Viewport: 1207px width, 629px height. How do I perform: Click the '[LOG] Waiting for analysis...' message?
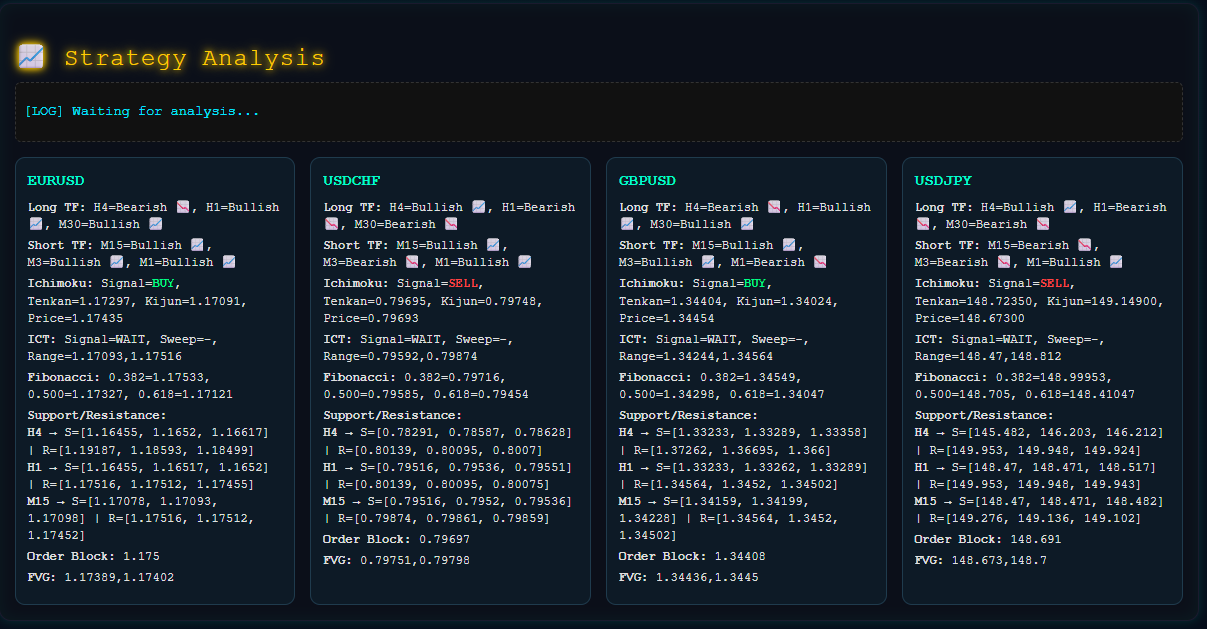click(142, 111)
